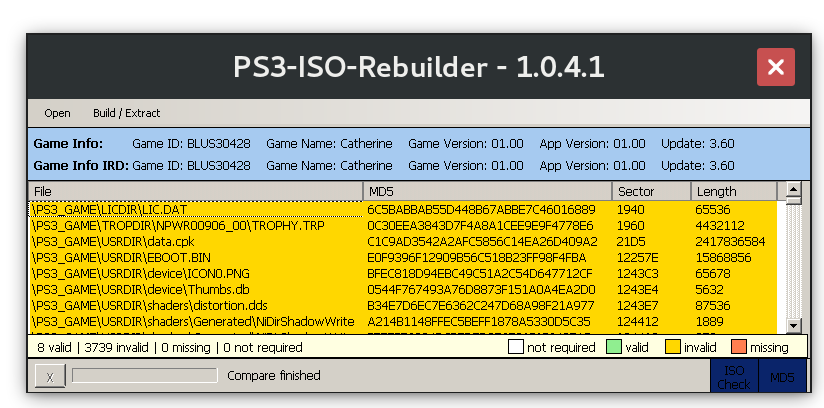Click the PS3-ISO-Rebuilder - 1.0.4.1 title

point(419,67)
